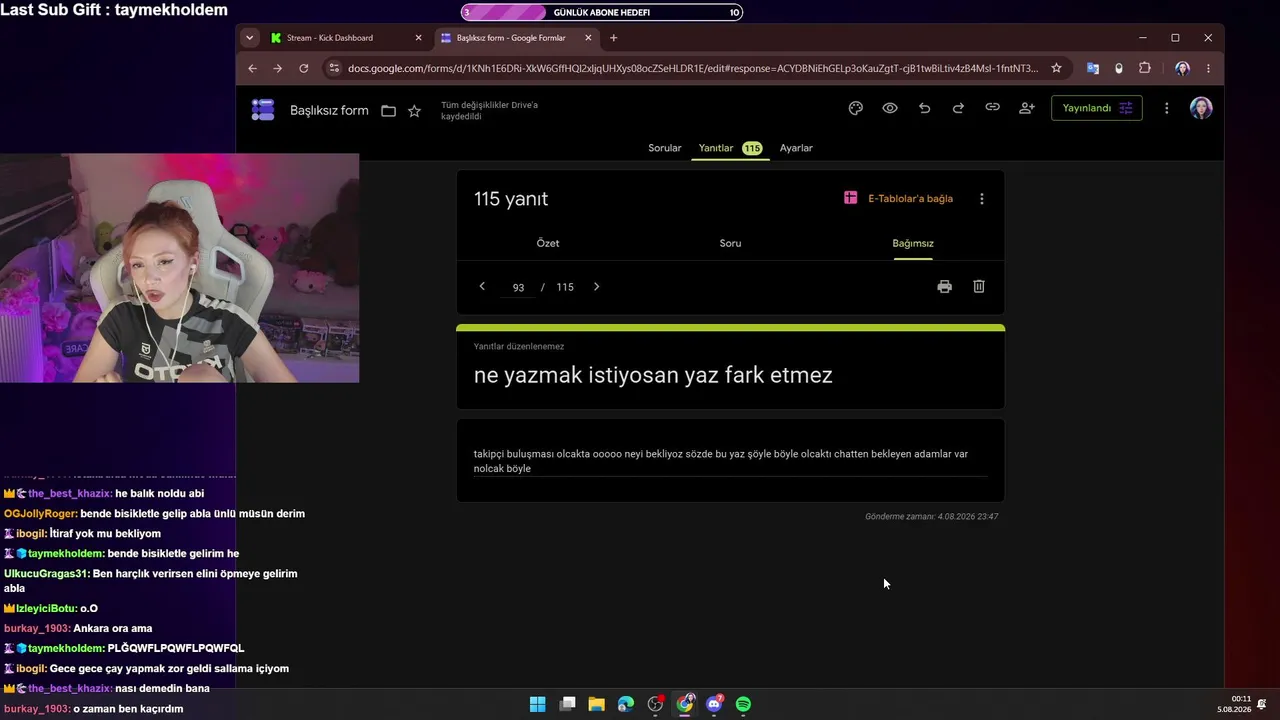The image size is (1280, 720).
Task: Delete the current response
Action: 979,287
